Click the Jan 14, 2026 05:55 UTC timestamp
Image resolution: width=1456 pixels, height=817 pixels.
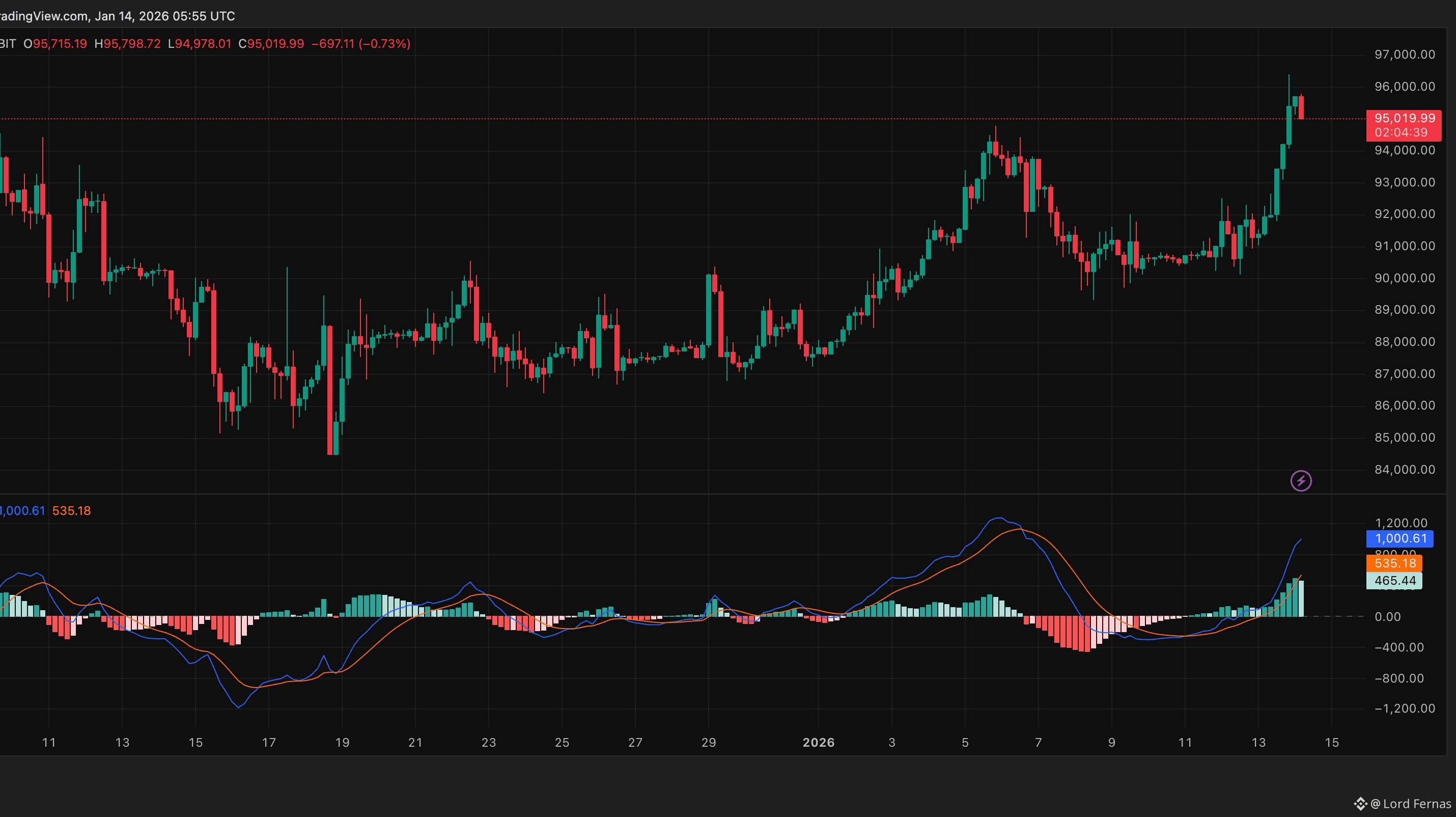[x=164, y=16]
